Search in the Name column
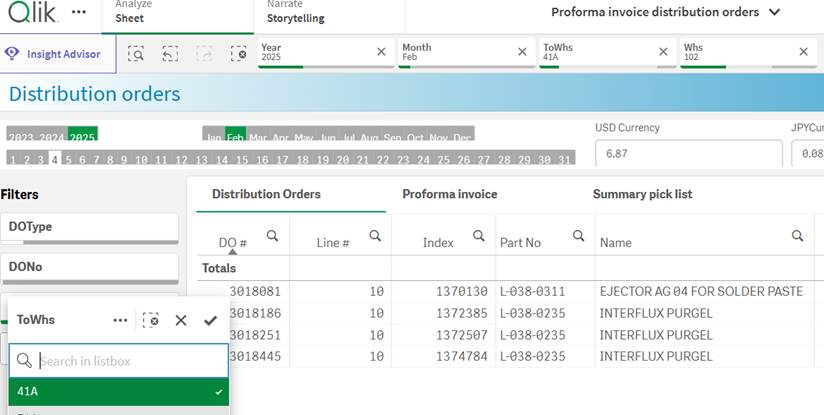The height and width of the screenshot is (415, 824). click(797, 235)
